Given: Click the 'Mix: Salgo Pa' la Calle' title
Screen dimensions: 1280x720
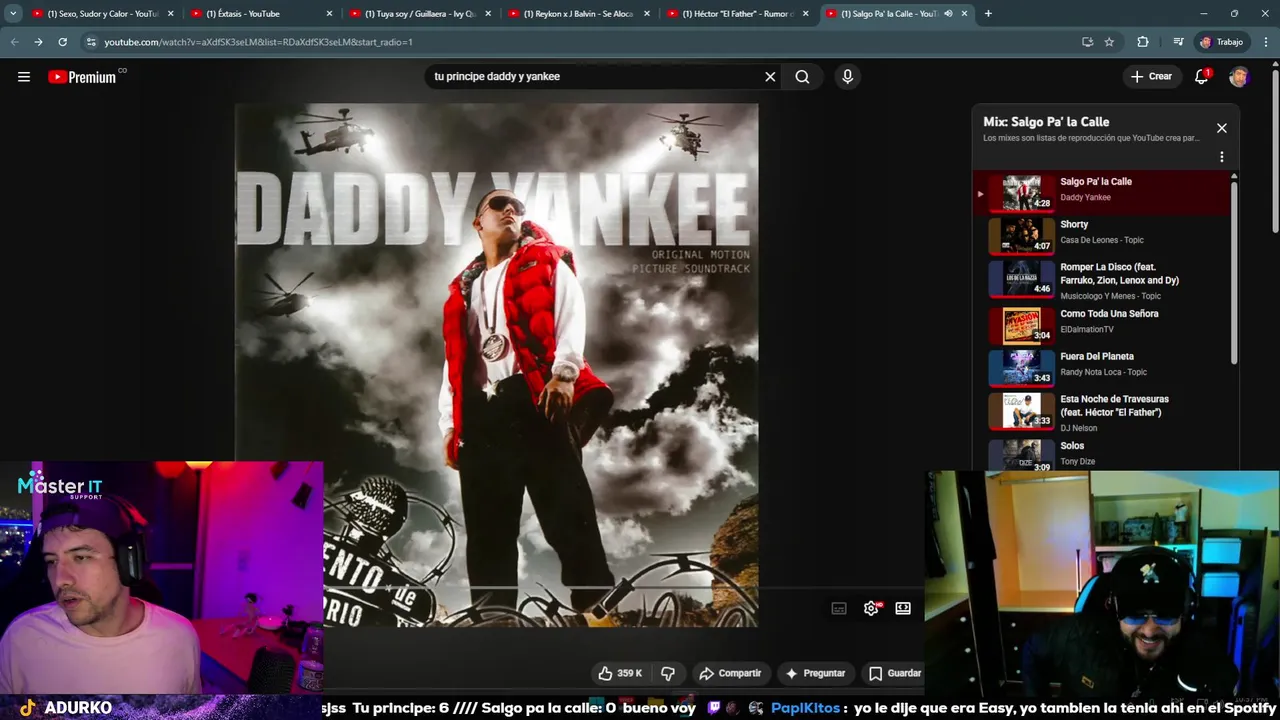Looking at the screenshot, I should click(1046, 122).
